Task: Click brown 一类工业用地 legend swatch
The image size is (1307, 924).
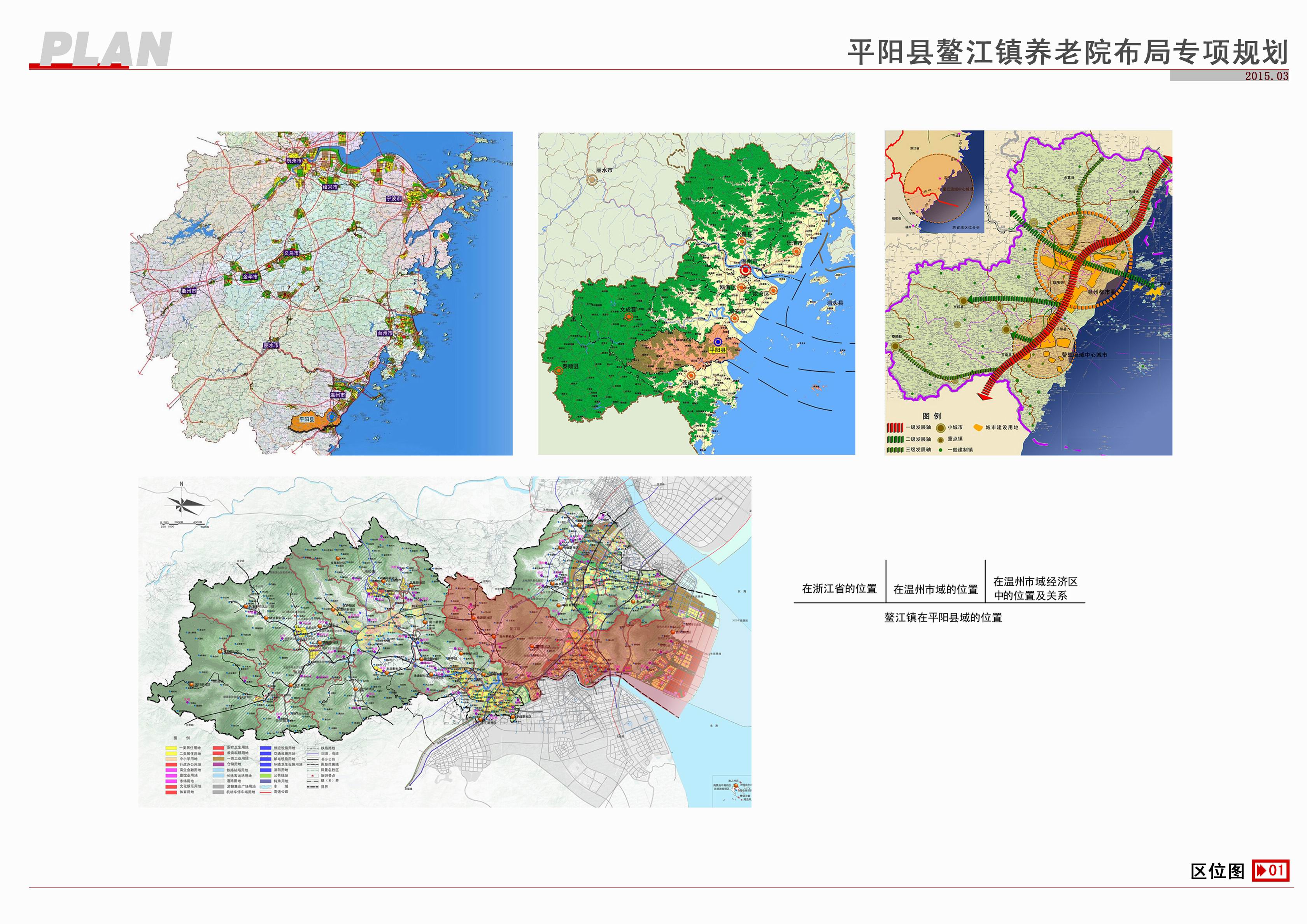Action: (219, 759)
